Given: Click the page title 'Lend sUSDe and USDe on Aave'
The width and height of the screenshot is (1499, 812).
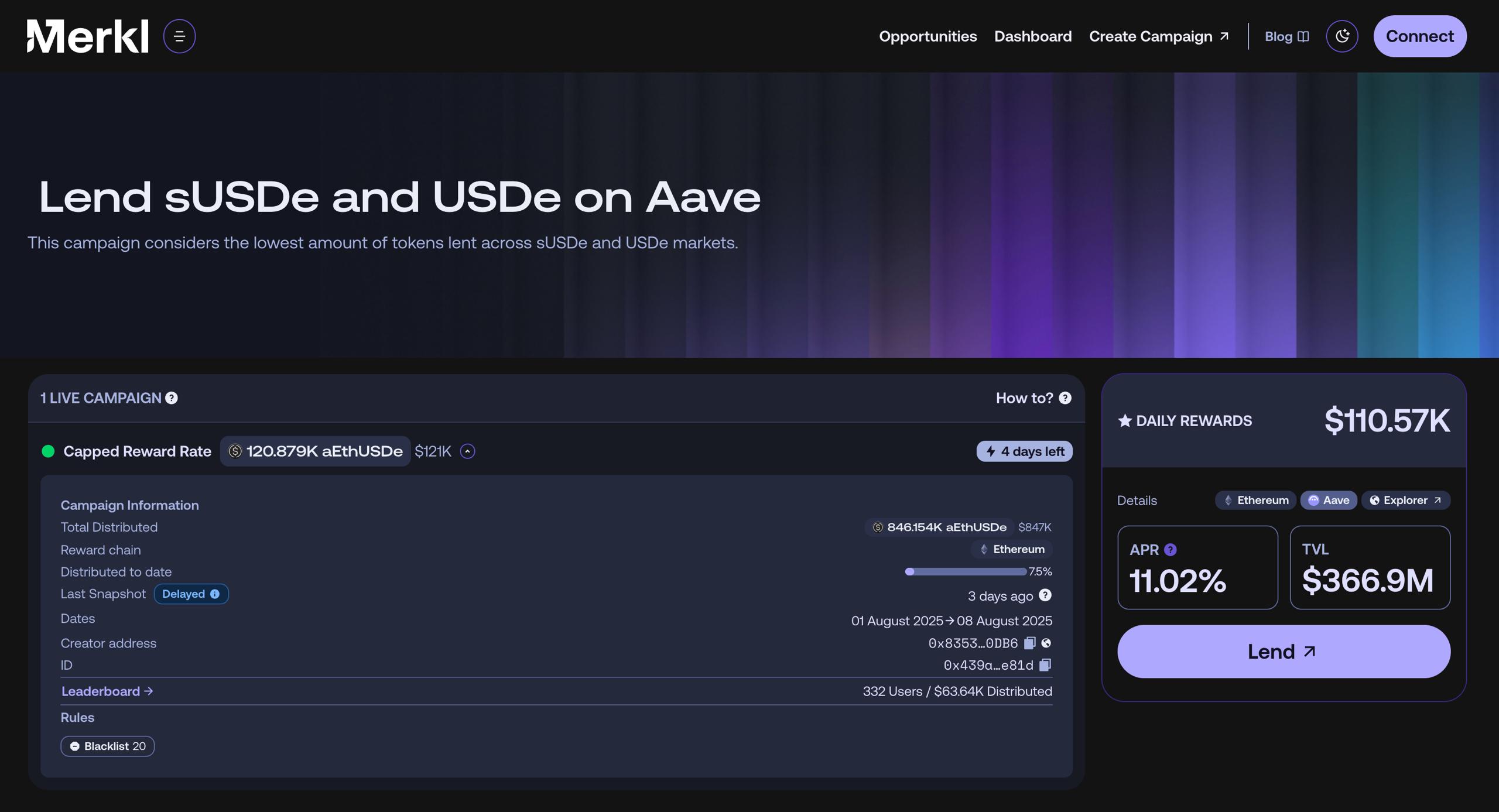Looking at the screenshot, I should 399,197.
